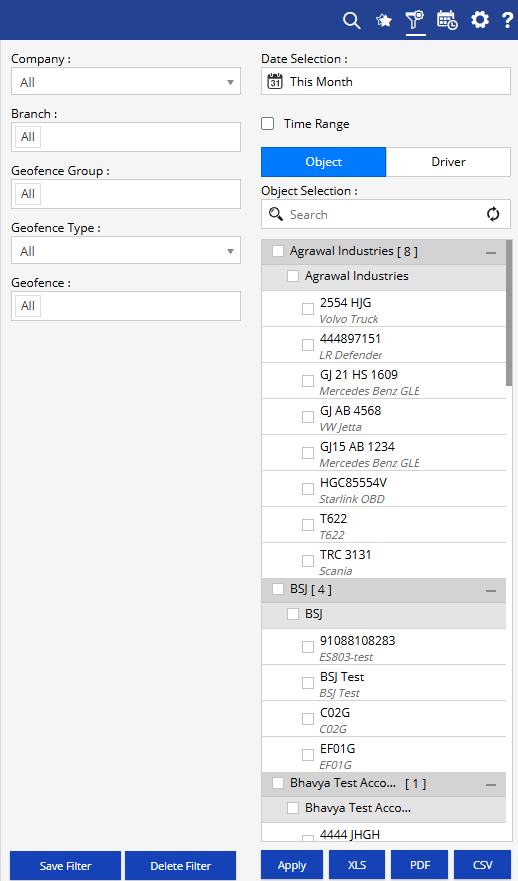Open help question mark icon
This screenshot has width=518, height=881.
click(507, 20)
